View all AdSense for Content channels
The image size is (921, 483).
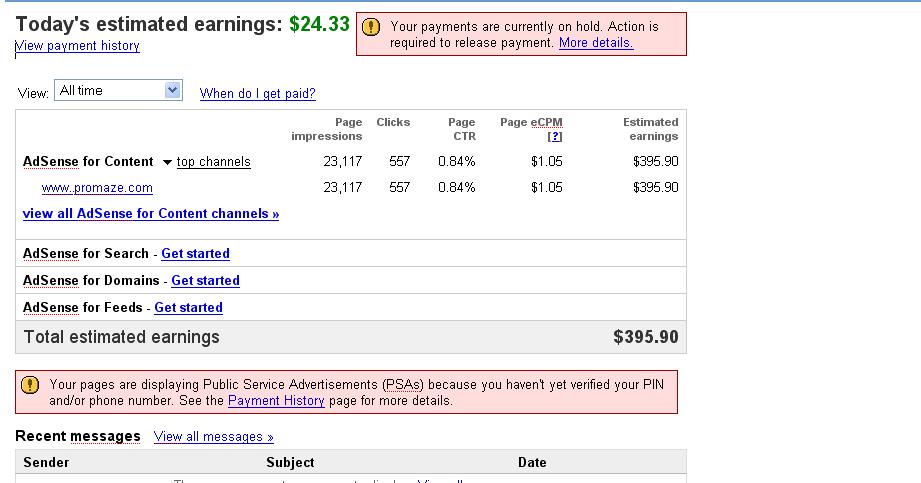pos(151,214)
